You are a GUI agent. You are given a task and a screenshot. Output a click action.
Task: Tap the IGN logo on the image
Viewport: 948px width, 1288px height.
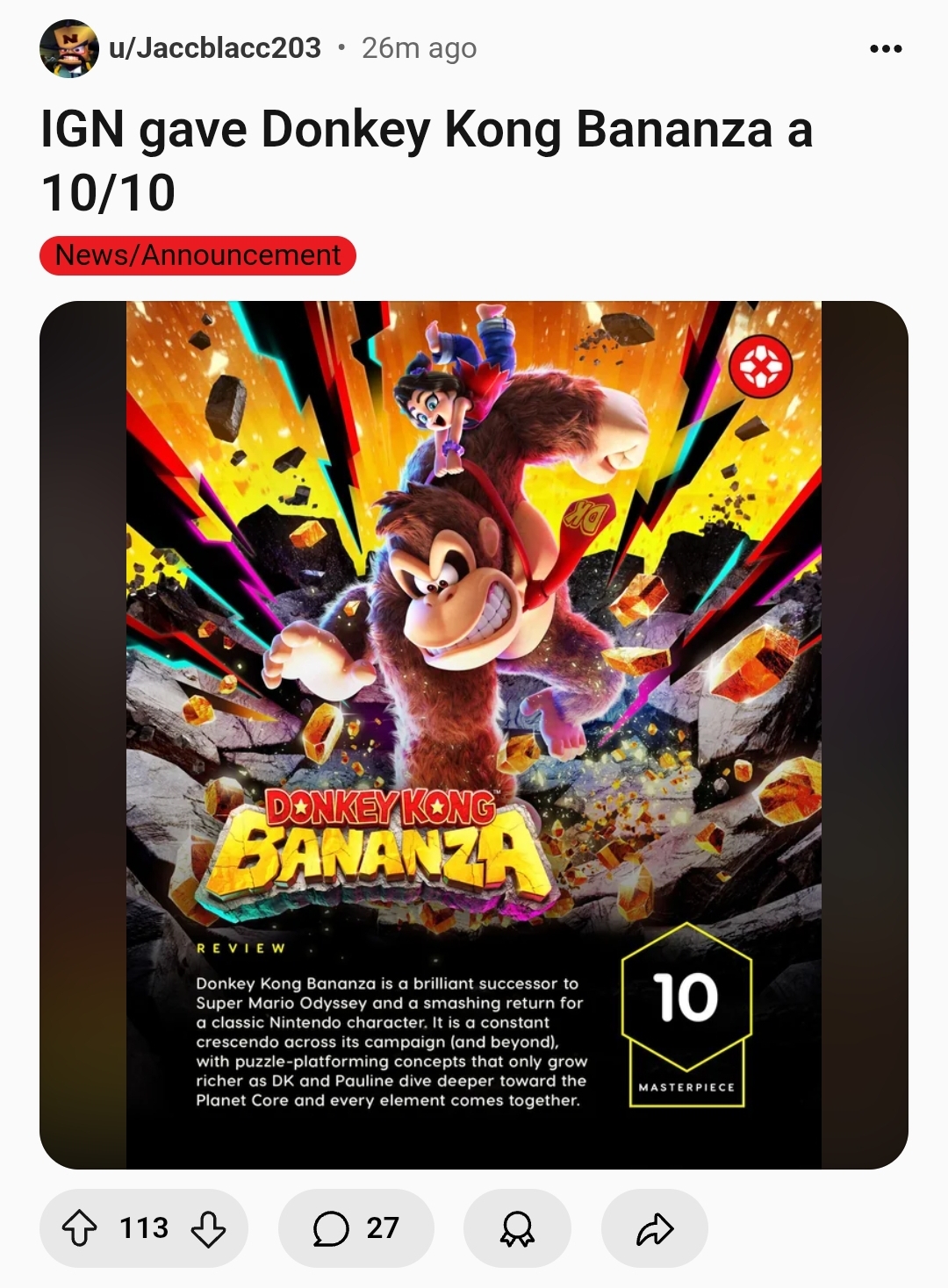(760, 367)
